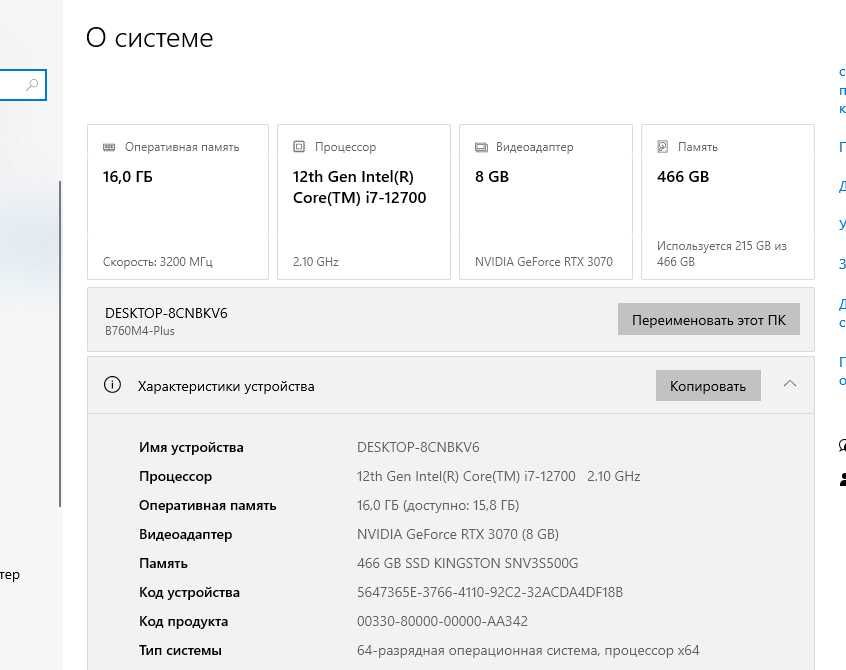The height and width of the screenshot is (670, 846).
Task: Select the Имя устройства label
Action: pyautogui.click(x=191, y=447)
